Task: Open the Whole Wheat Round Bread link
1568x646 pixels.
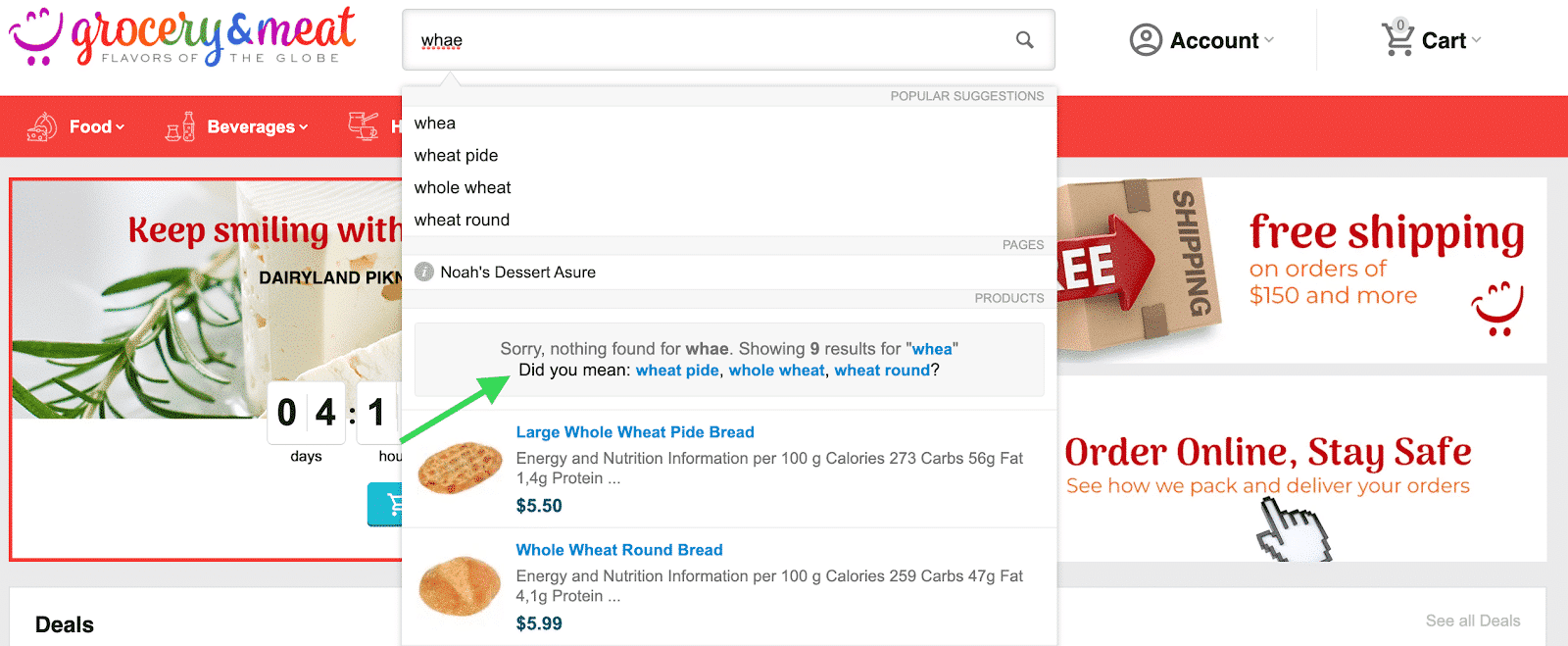Action: click(x=619, y=550)
